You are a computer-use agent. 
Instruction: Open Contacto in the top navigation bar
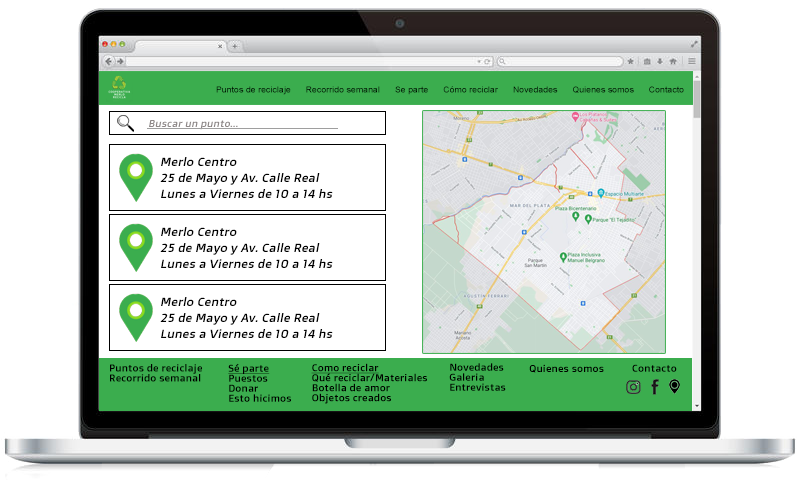(666, 90)
